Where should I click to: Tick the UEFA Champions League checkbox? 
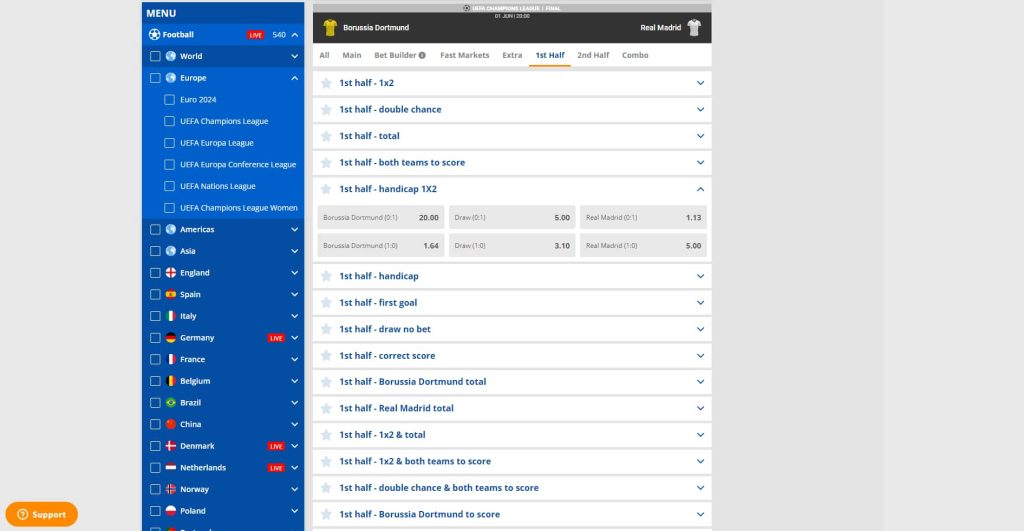170,121
